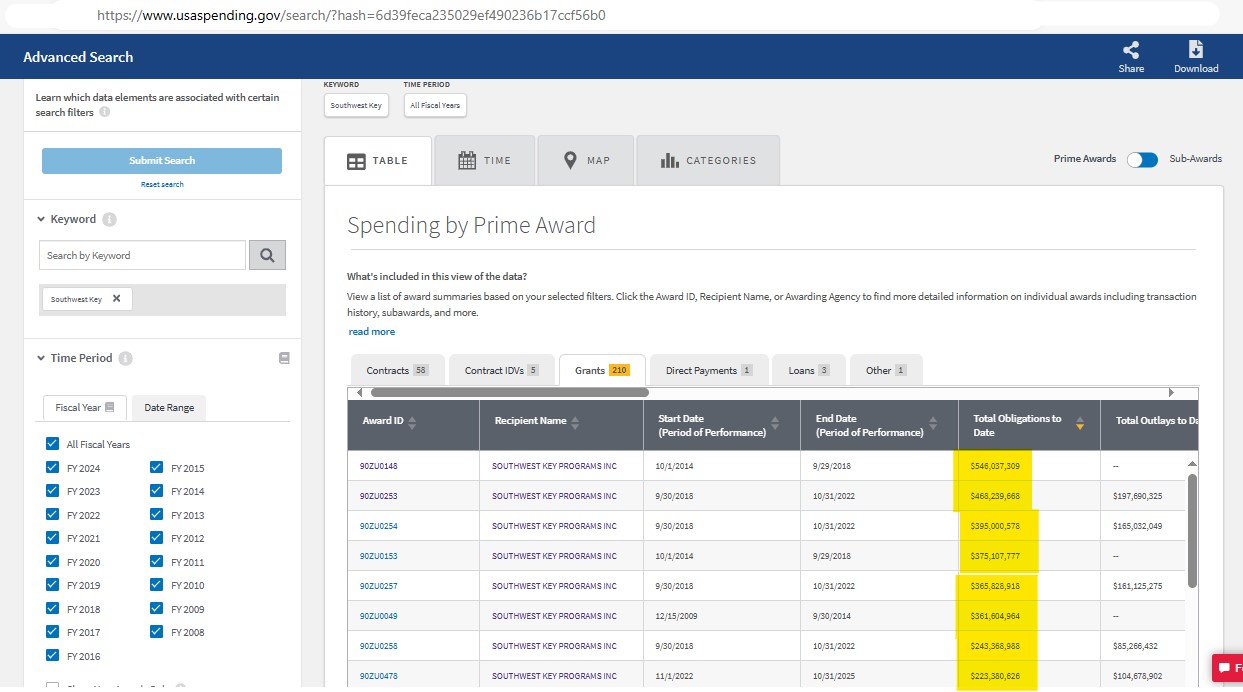This screenshot has width=1243, height=692.
Task: Open the Direct Payments tab
Action: pos(709,370)
